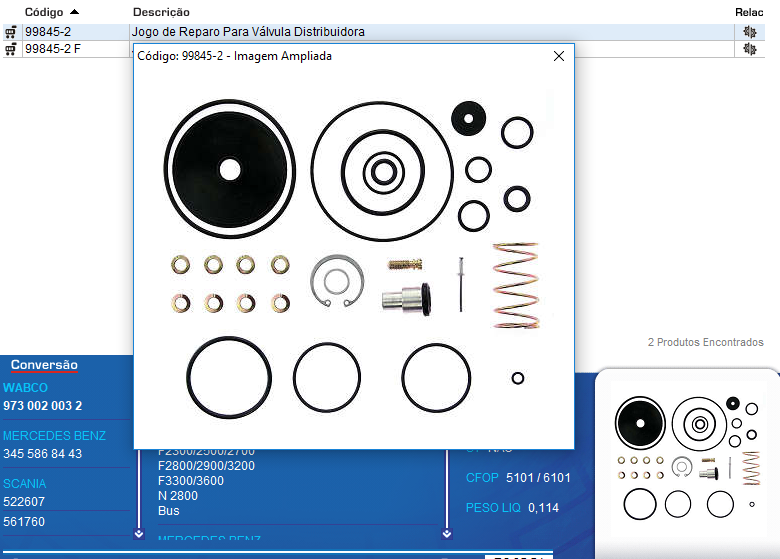The height and width of the screenshot is (559, 780).
Task: Click the SCANIA conversion brand
Action: (x=24, y=484)
